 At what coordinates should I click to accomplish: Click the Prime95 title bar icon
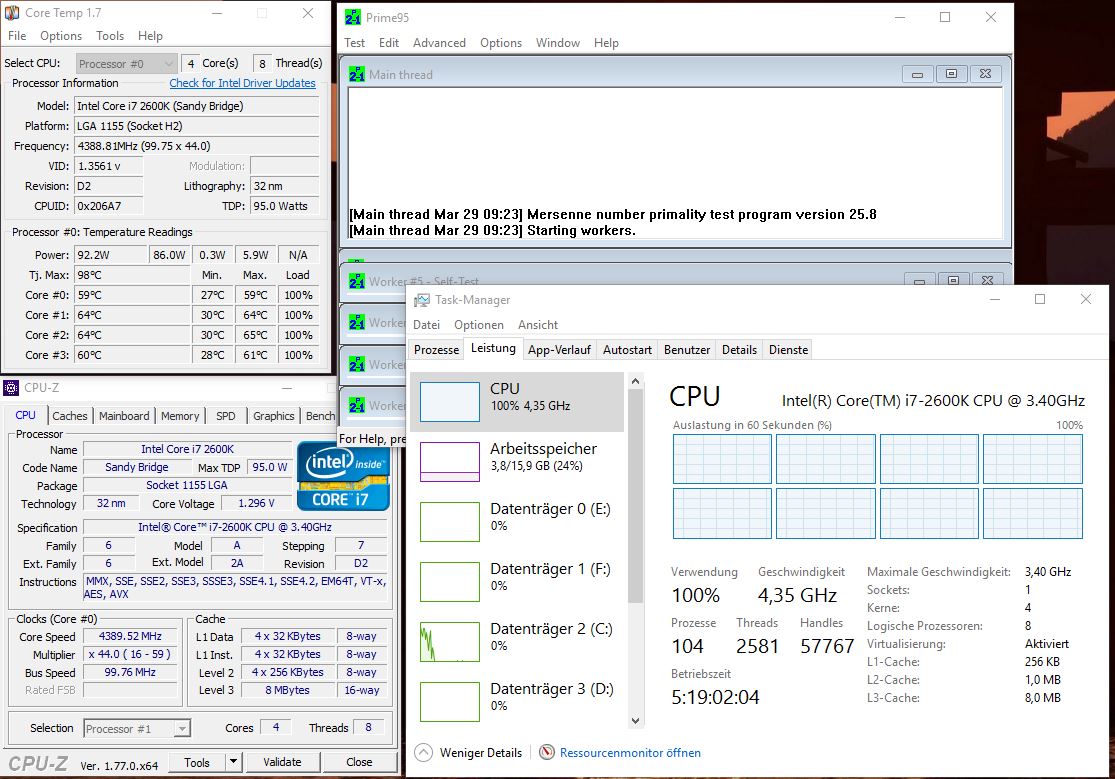click(353, 17)
